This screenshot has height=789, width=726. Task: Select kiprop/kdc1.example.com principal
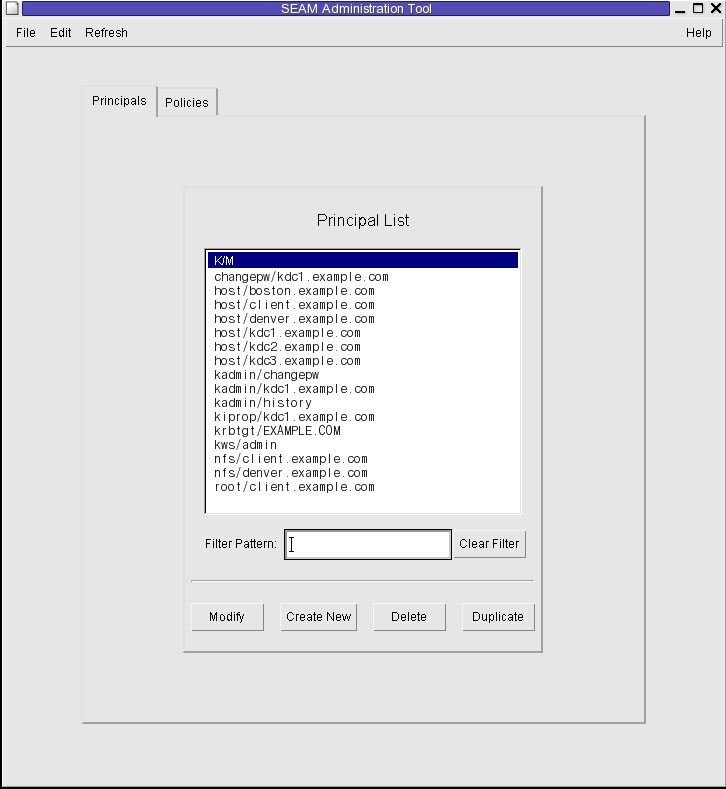[363, 417]
